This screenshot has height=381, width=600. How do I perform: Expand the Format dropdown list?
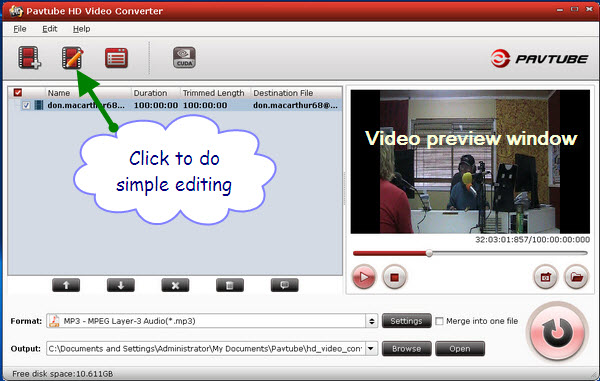click(371, 321)
